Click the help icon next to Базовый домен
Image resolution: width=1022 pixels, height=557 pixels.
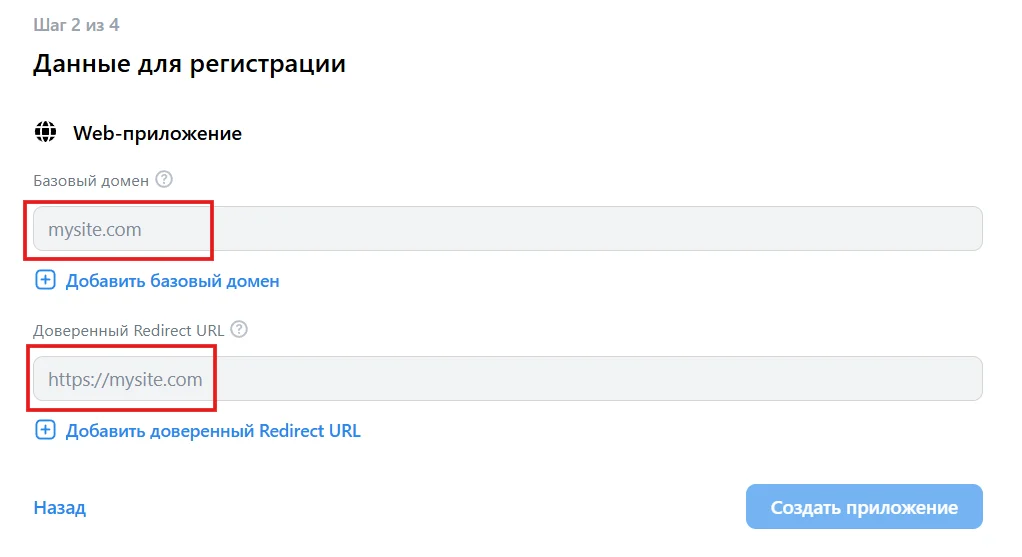[165, 180]
